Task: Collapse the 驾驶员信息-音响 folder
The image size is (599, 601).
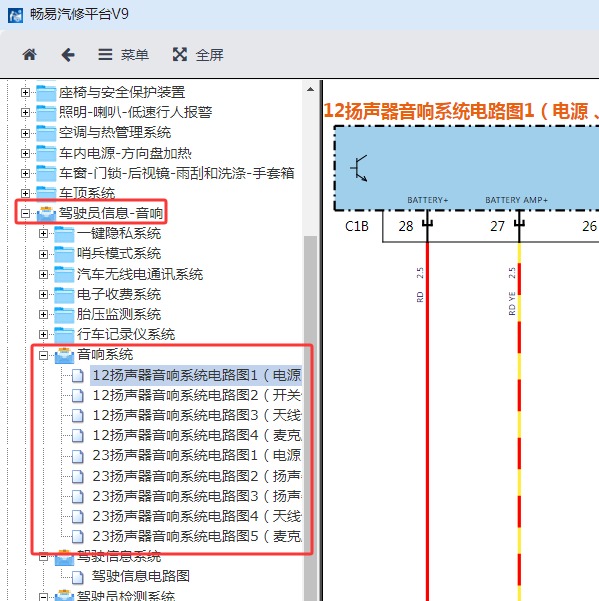Action: click(x=25, y=213)
